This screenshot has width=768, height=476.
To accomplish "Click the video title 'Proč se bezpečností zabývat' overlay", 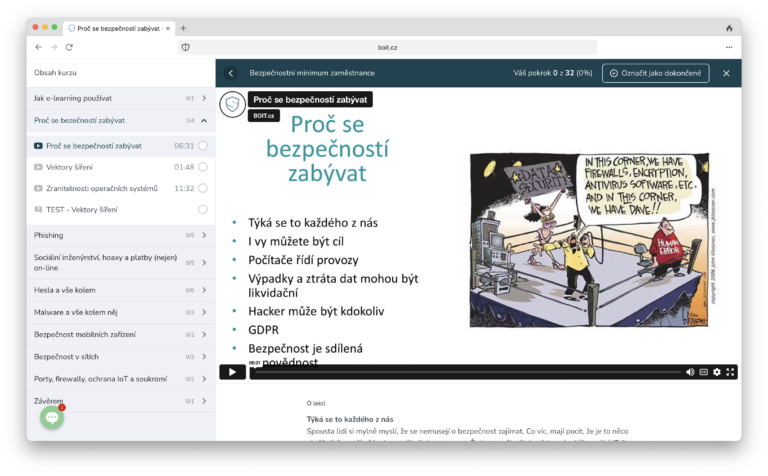I will [x=310, y=99].
